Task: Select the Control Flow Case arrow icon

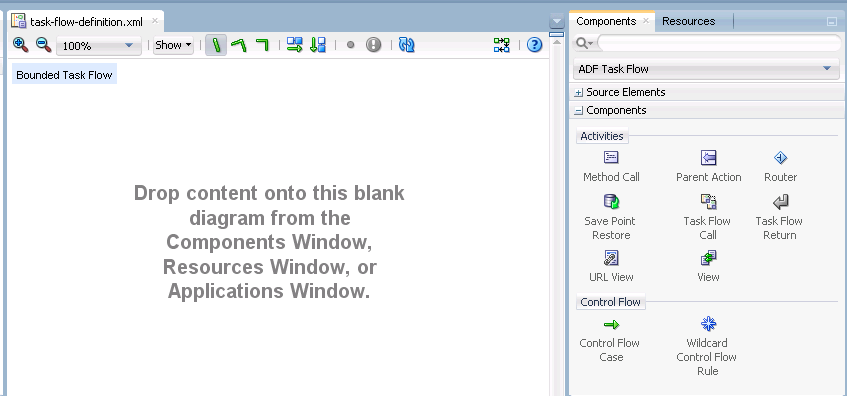Action: point(611,325)
